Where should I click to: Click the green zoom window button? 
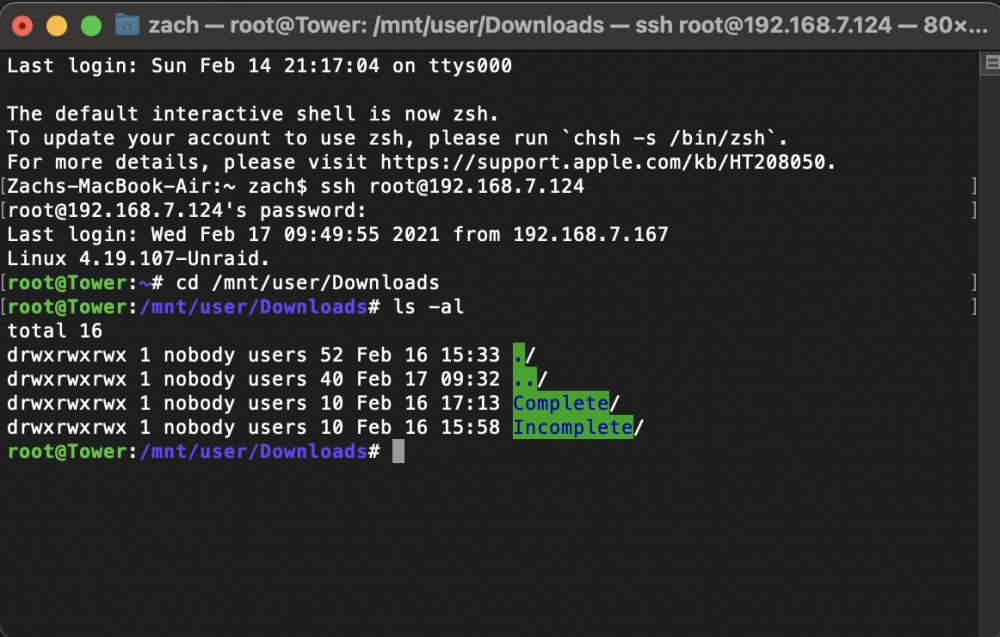coord(91,26)
